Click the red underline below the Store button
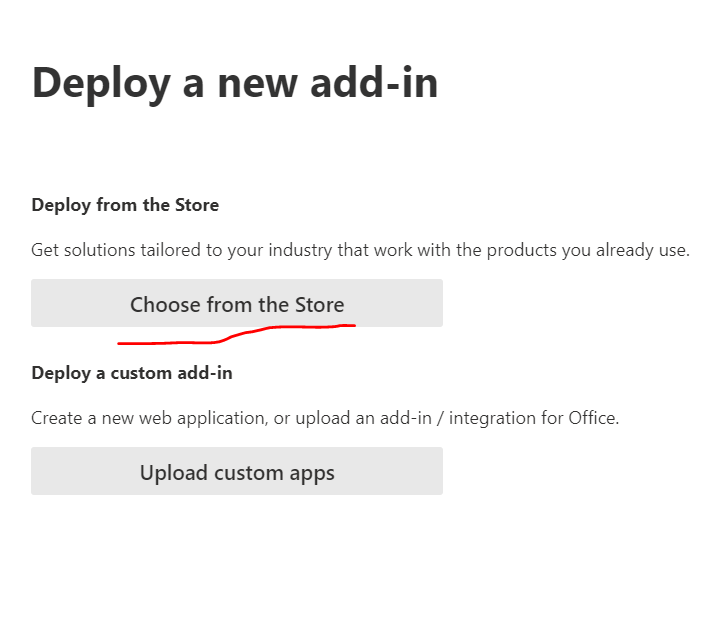The image size is (716, 628). tap(236, 336)
